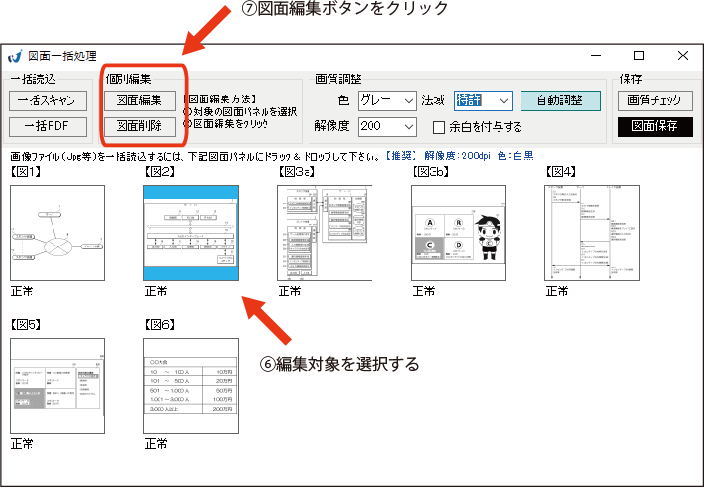Select the 図3a drawing thumbnail
704x488 pixels.
click(x=324, y=233)
